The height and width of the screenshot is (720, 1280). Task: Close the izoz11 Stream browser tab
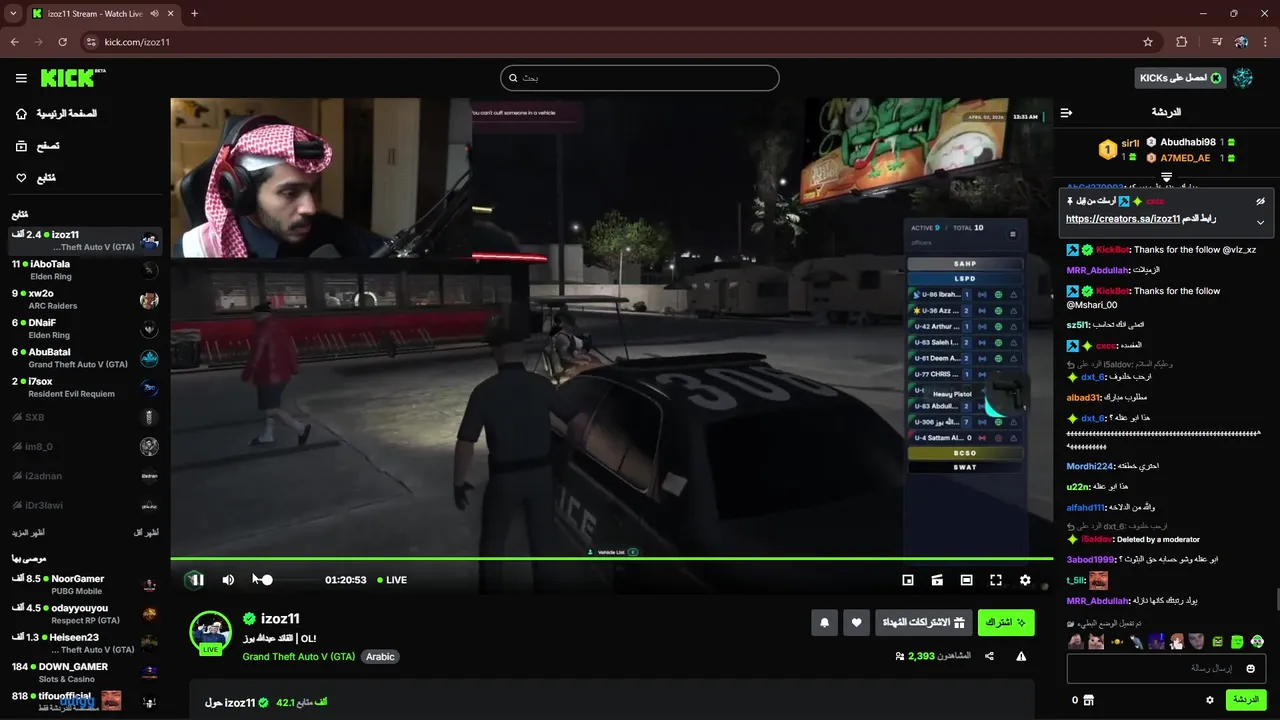[x=170, y=13]
